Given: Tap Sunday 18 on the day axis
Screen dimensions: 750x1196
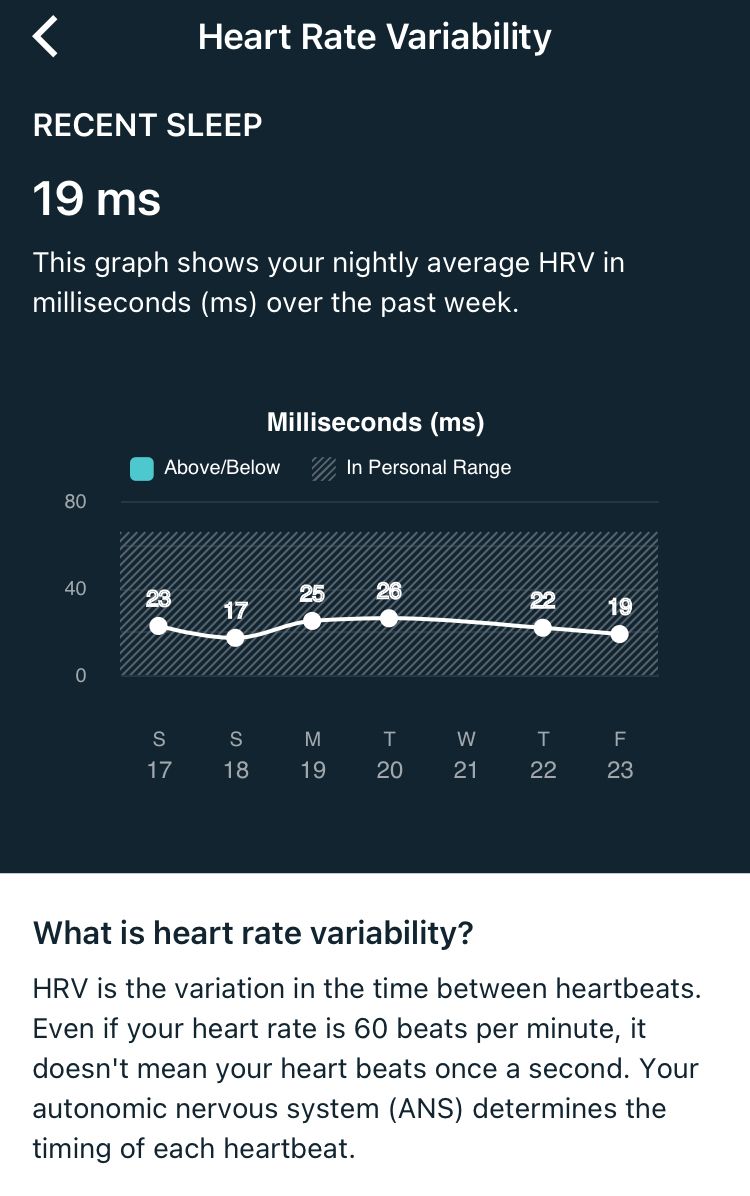Looking at the screenshot, I should click(236, 755).
